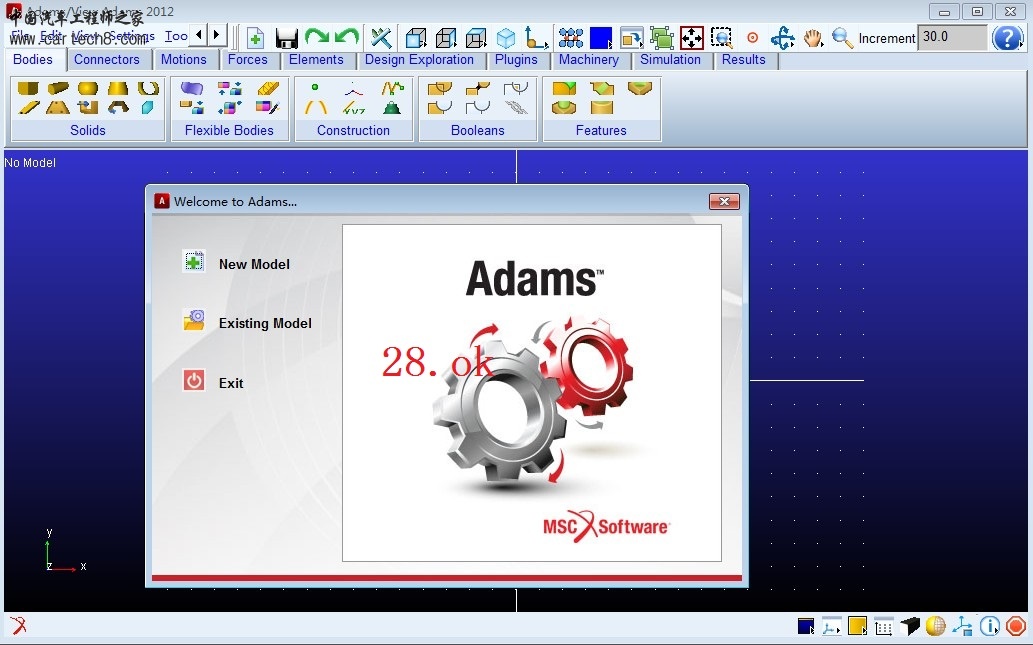Open the triad display dropdown in status bar

pyautogui.click(x=831, y=626)
